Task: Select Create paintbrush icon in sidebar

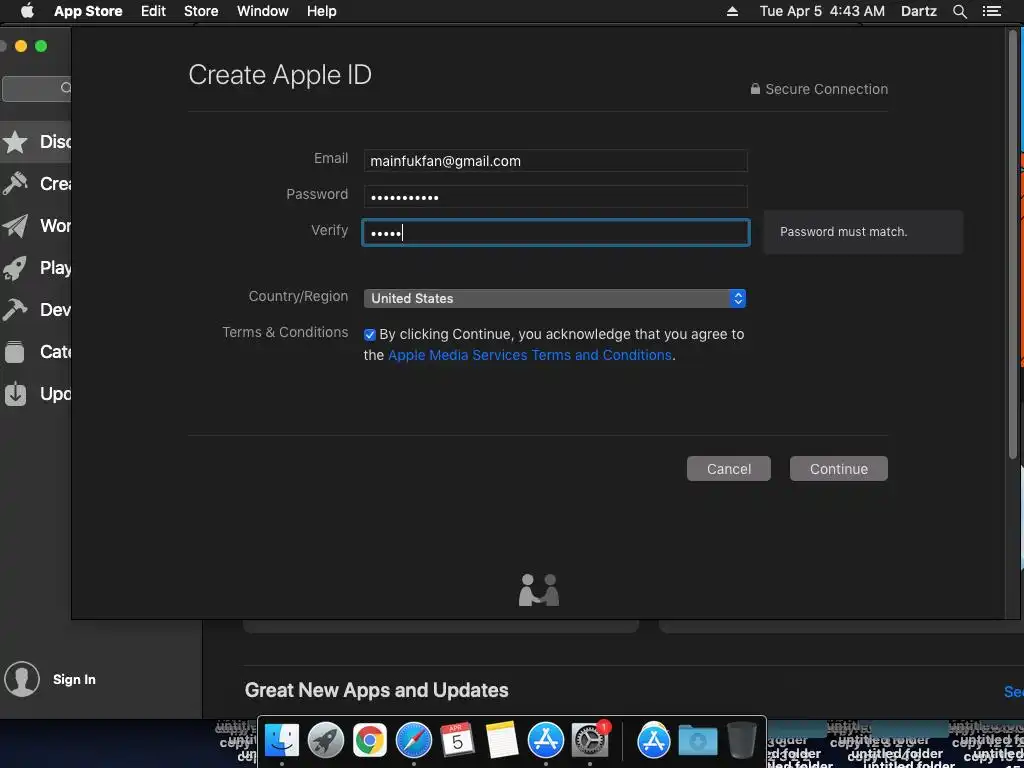Action: (15, 184)
